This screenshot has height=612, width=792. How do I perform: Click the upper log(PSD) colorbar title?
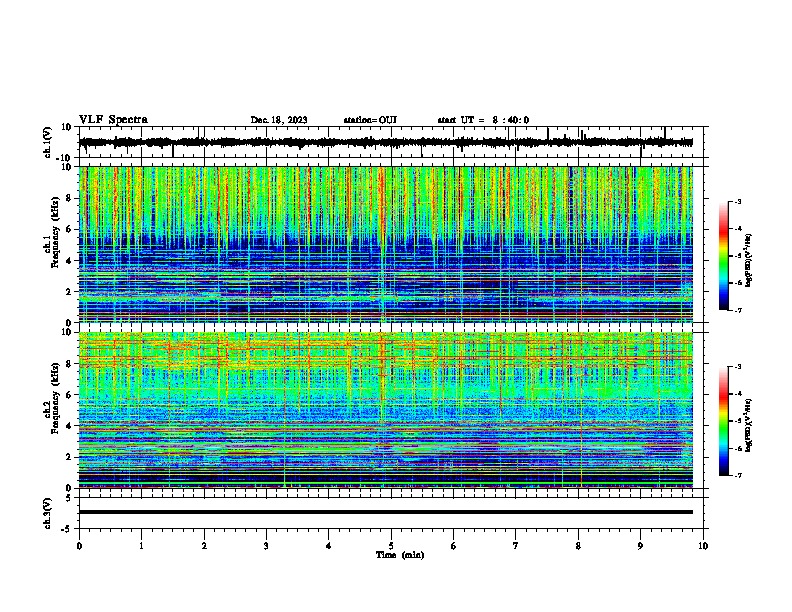click(x=749, y=260)
